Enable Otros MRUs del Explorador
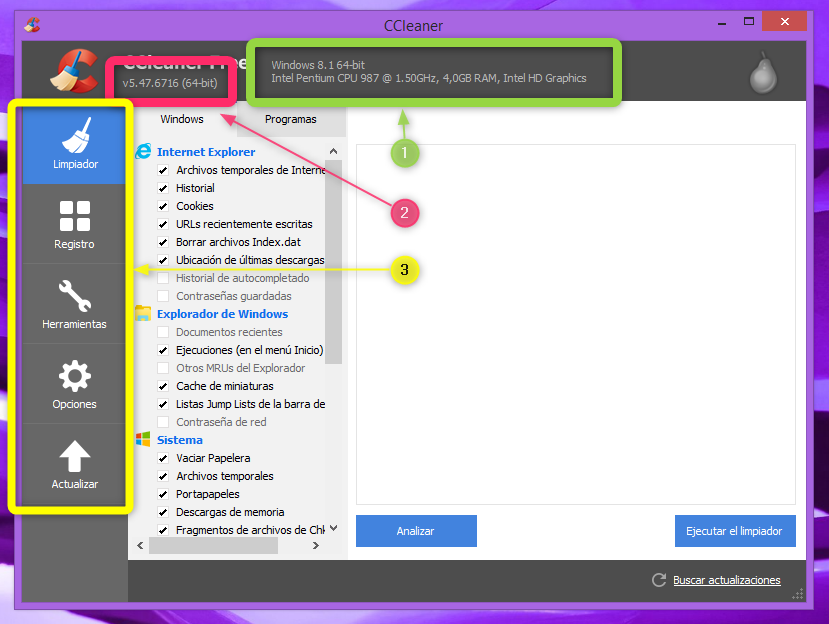 click(163, 368)
